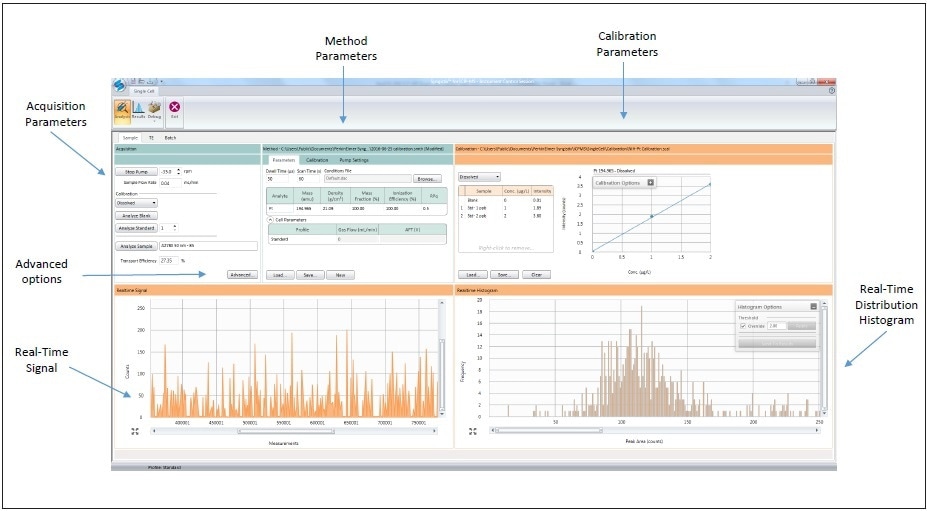Select the Pt analyte row cell

point(280,208)
